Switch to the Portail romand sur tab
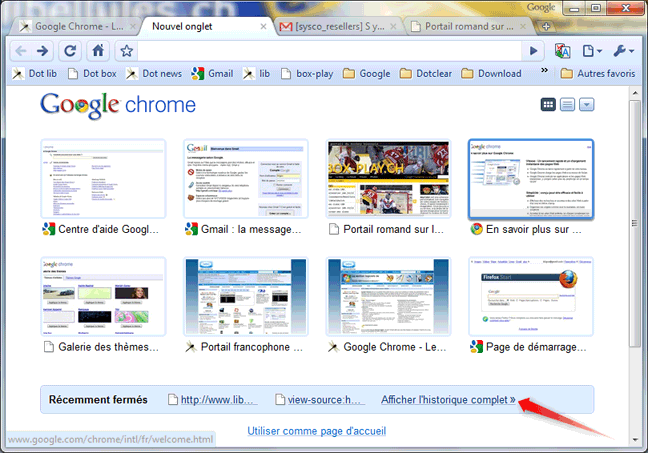Screen dimensions: 648x453 [x=467, y=26]
